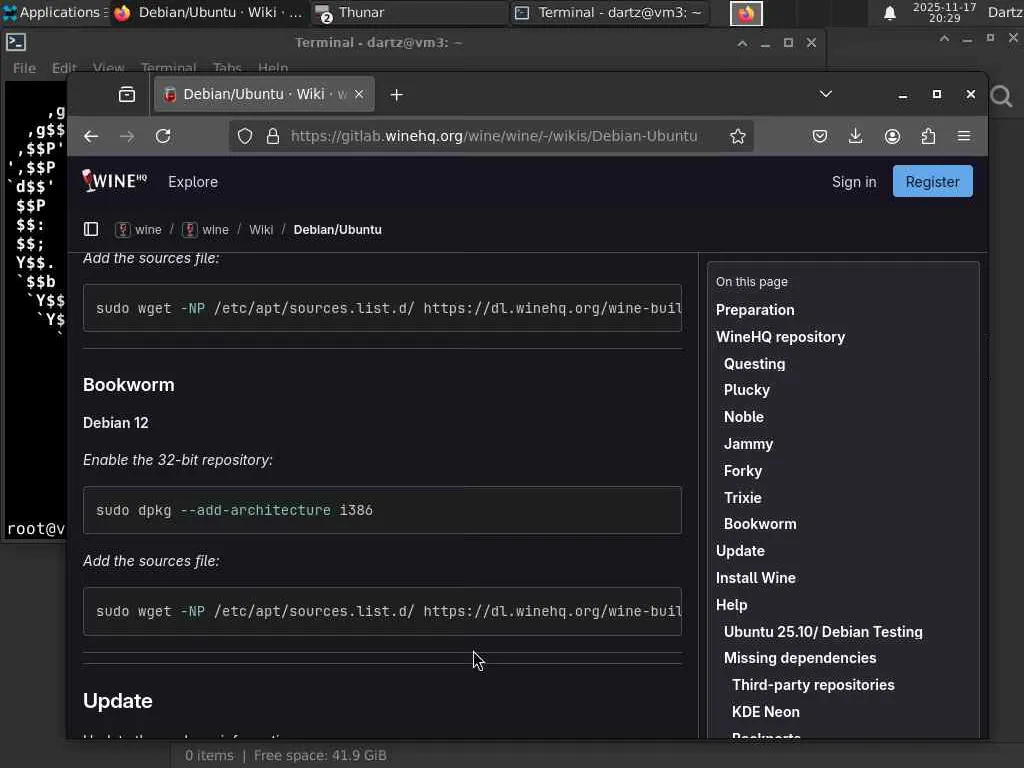Open the downloads arrow icon
1024x768 pixels.
(x=856, y=136)
